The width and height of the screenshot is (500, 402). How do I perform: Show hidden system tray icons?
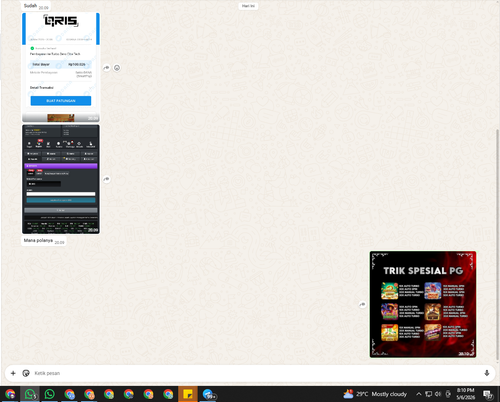click(419, 394)
